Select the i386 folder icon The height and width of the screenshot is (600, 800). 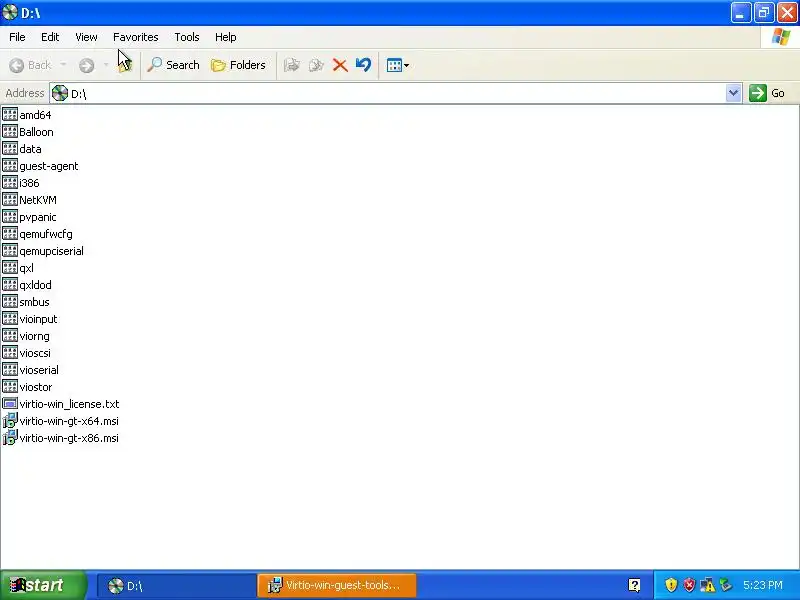point(10,183)
